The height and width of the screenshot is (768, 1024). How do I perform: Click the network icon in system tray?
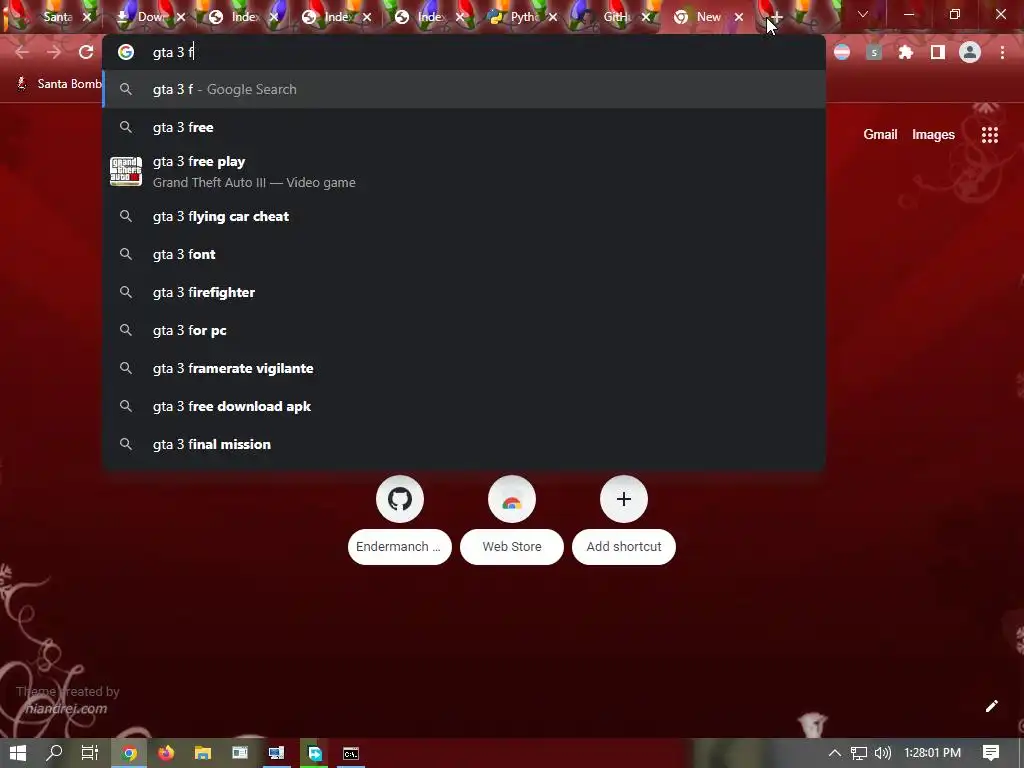point(859,753)
